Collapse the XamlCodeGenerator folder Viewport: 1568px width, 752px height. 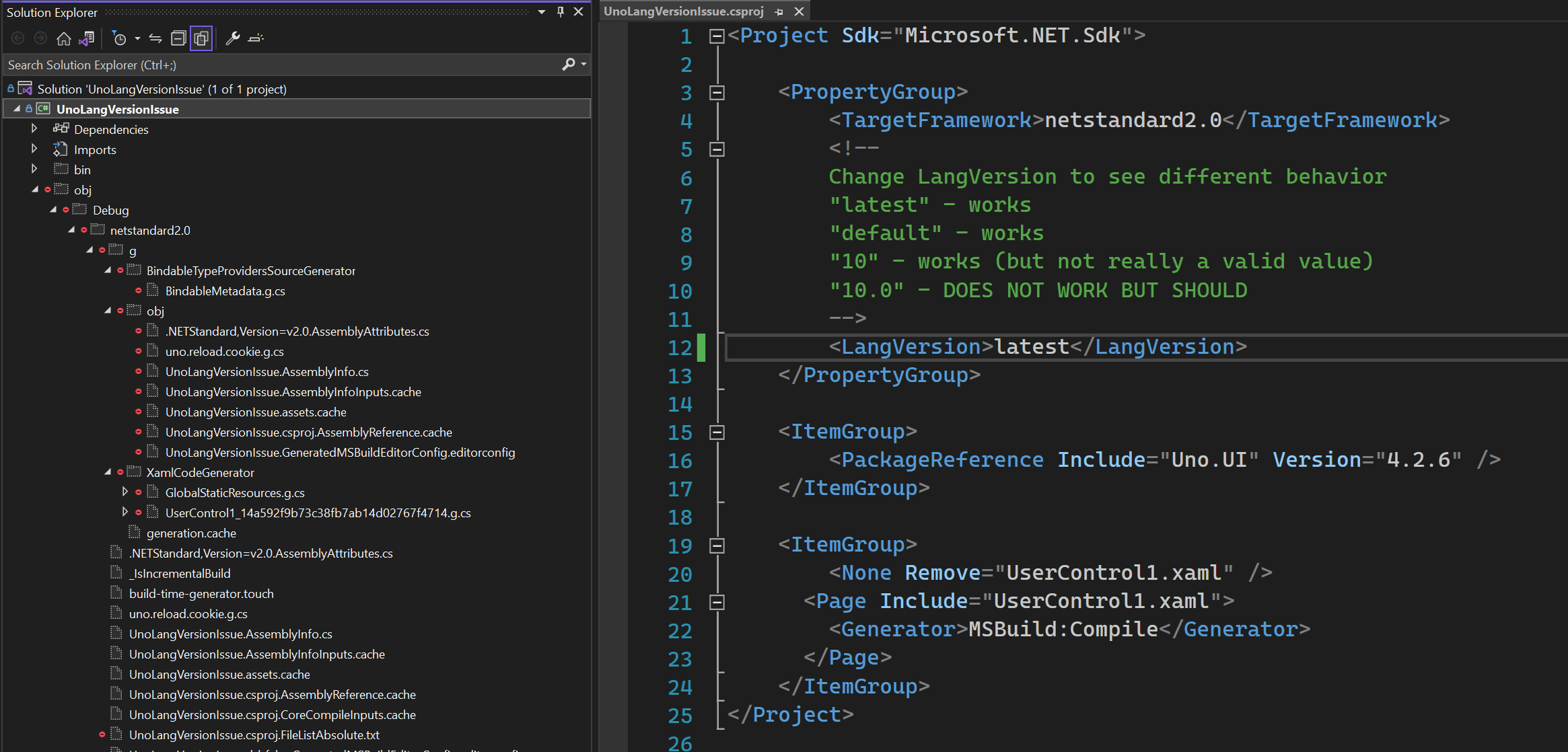pos(108,472)
